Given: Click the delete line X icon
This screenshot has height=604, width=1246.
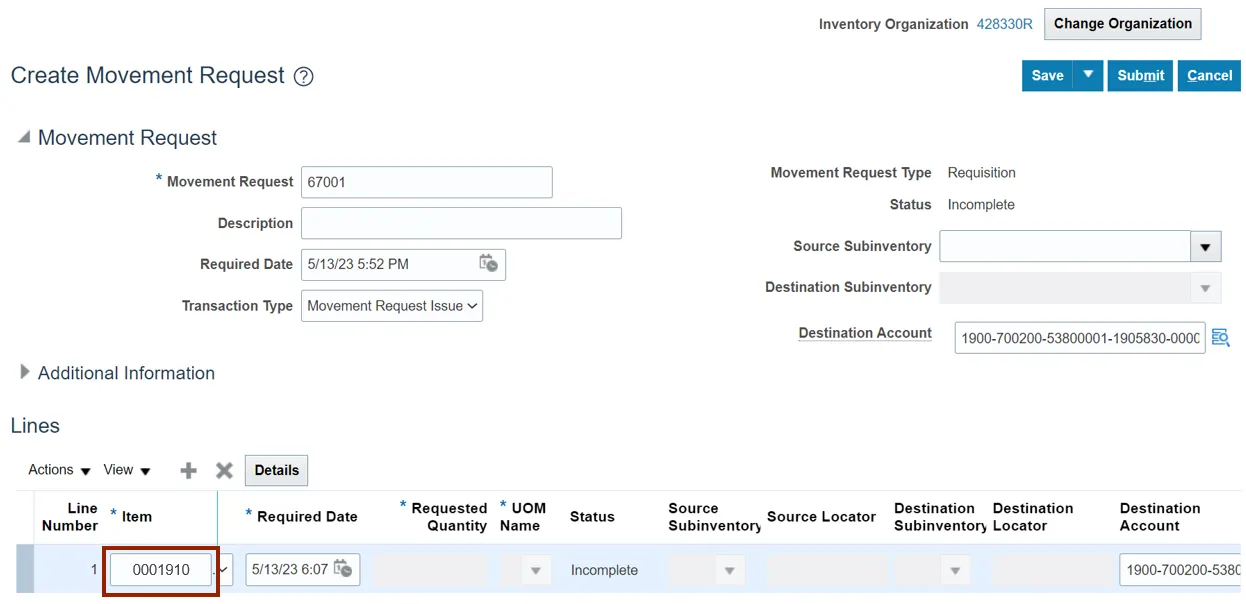Looking at the screenshot, I should (224, 471).
